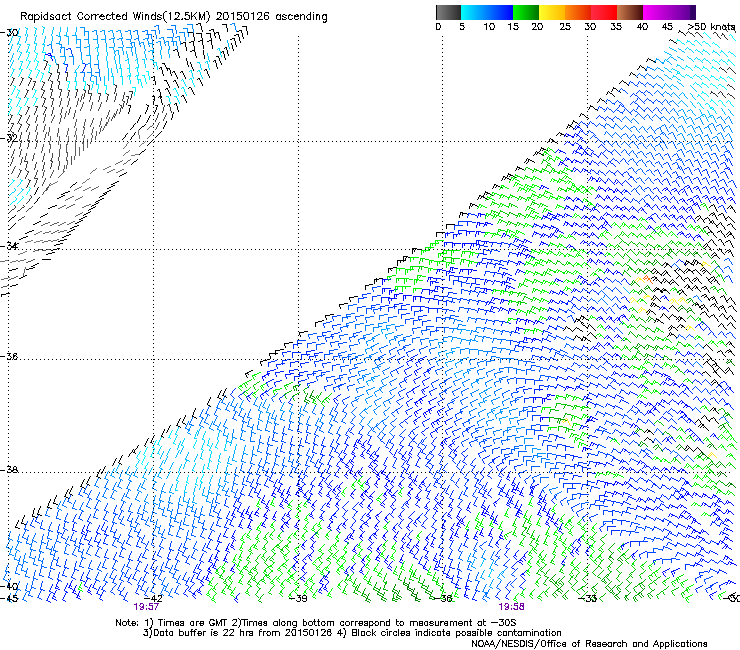740x650 pixels.
Task: Click the legend label "45"
Action: 667,27
